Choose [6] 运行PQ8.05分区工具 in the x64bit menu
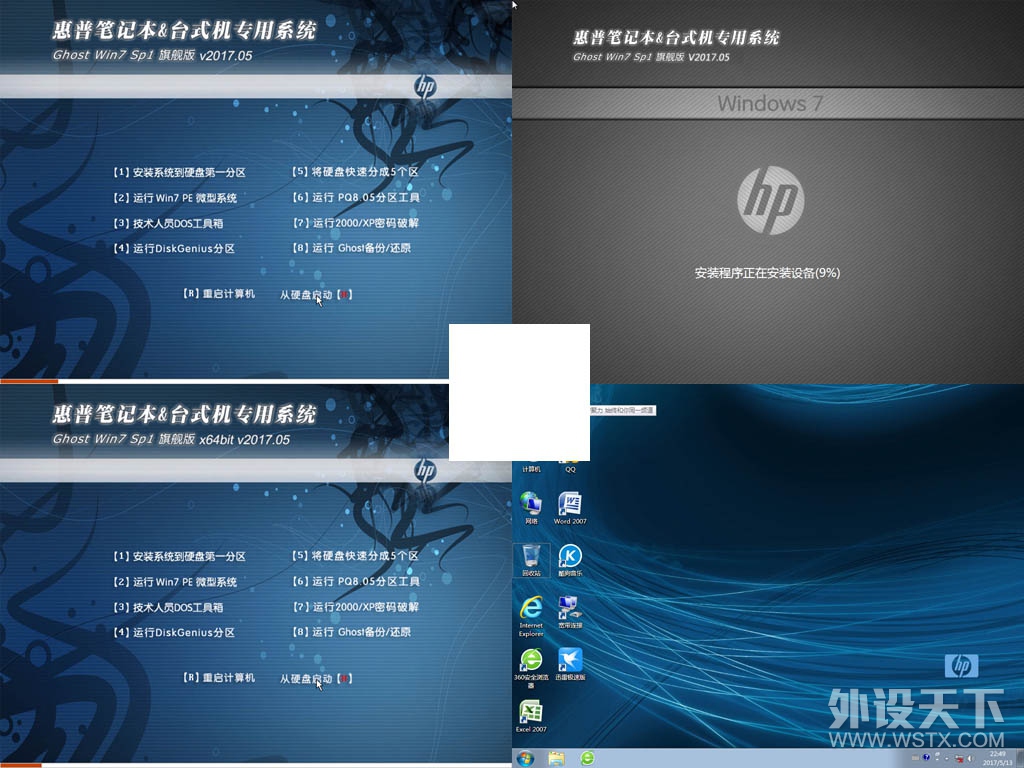 point(355,581)
